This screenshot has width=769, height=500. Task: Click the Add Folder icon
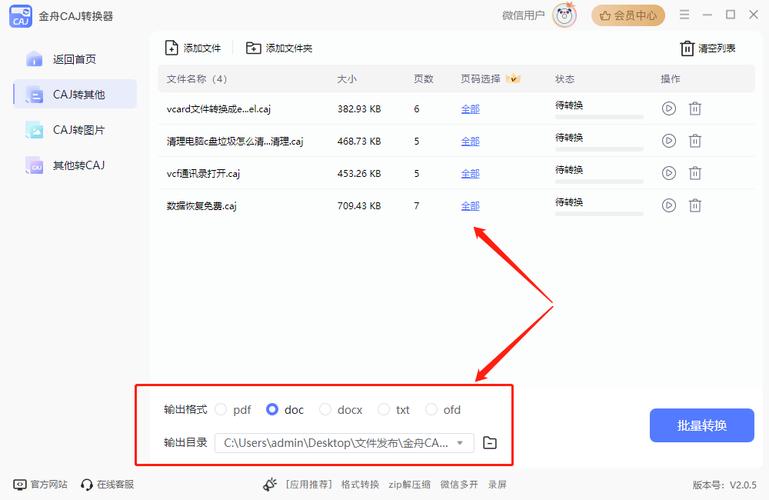(x=253, y=48)
